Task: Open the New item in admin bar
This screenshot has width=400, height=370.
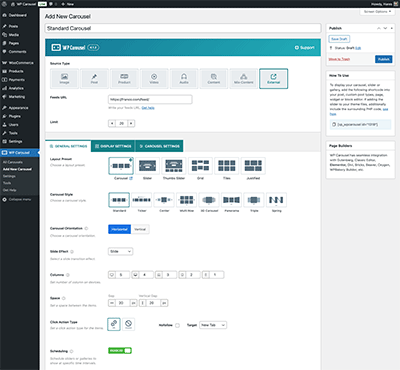Action: coord(68,4)
